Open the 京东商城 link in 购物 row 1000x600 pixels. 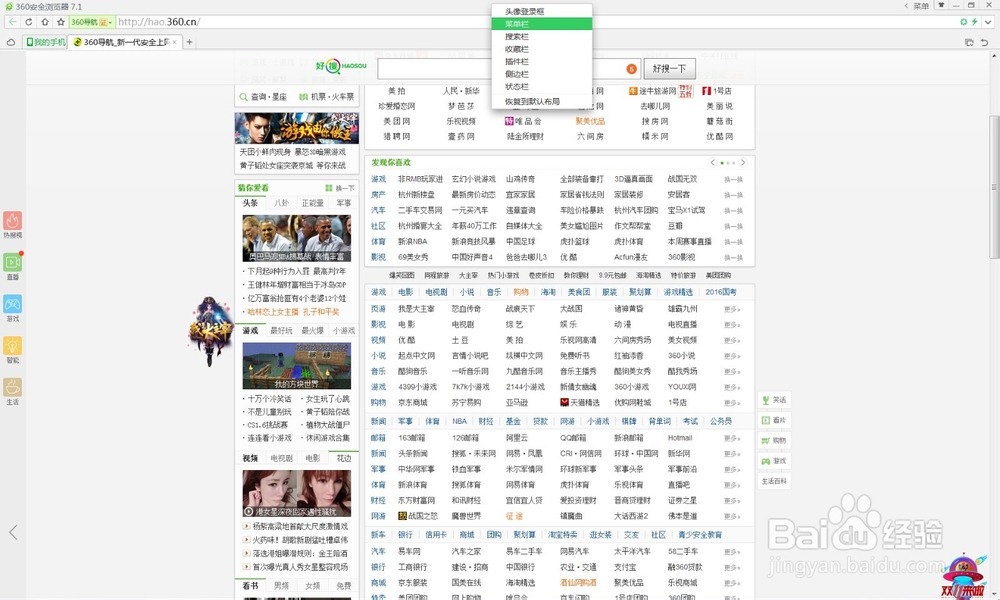point(413,402)
